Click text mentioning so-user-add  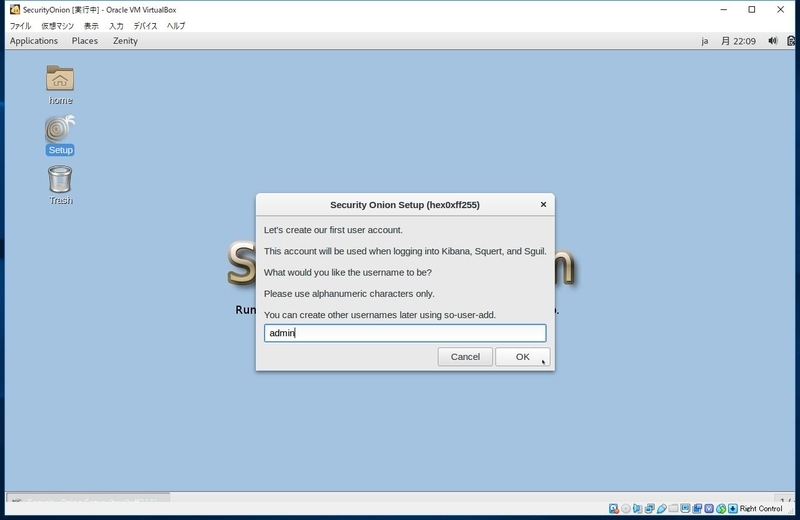(380, 314)
